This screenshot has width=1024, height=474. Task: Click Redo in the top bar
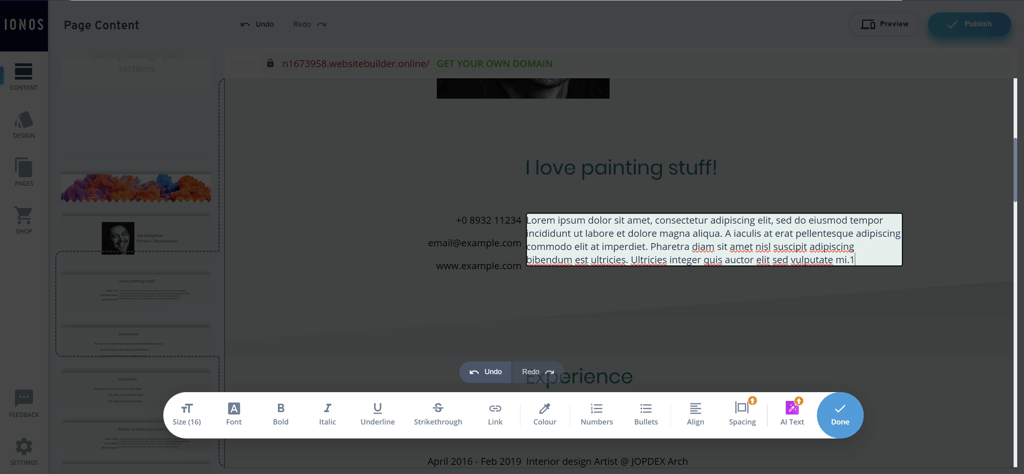click(310, 24)
